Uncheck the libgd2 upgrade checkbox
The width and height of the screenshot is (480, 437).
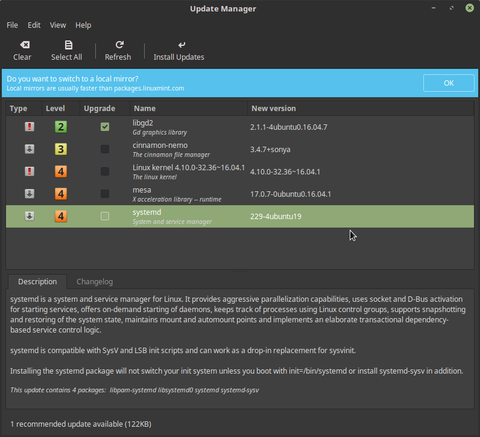click(105, 127)
